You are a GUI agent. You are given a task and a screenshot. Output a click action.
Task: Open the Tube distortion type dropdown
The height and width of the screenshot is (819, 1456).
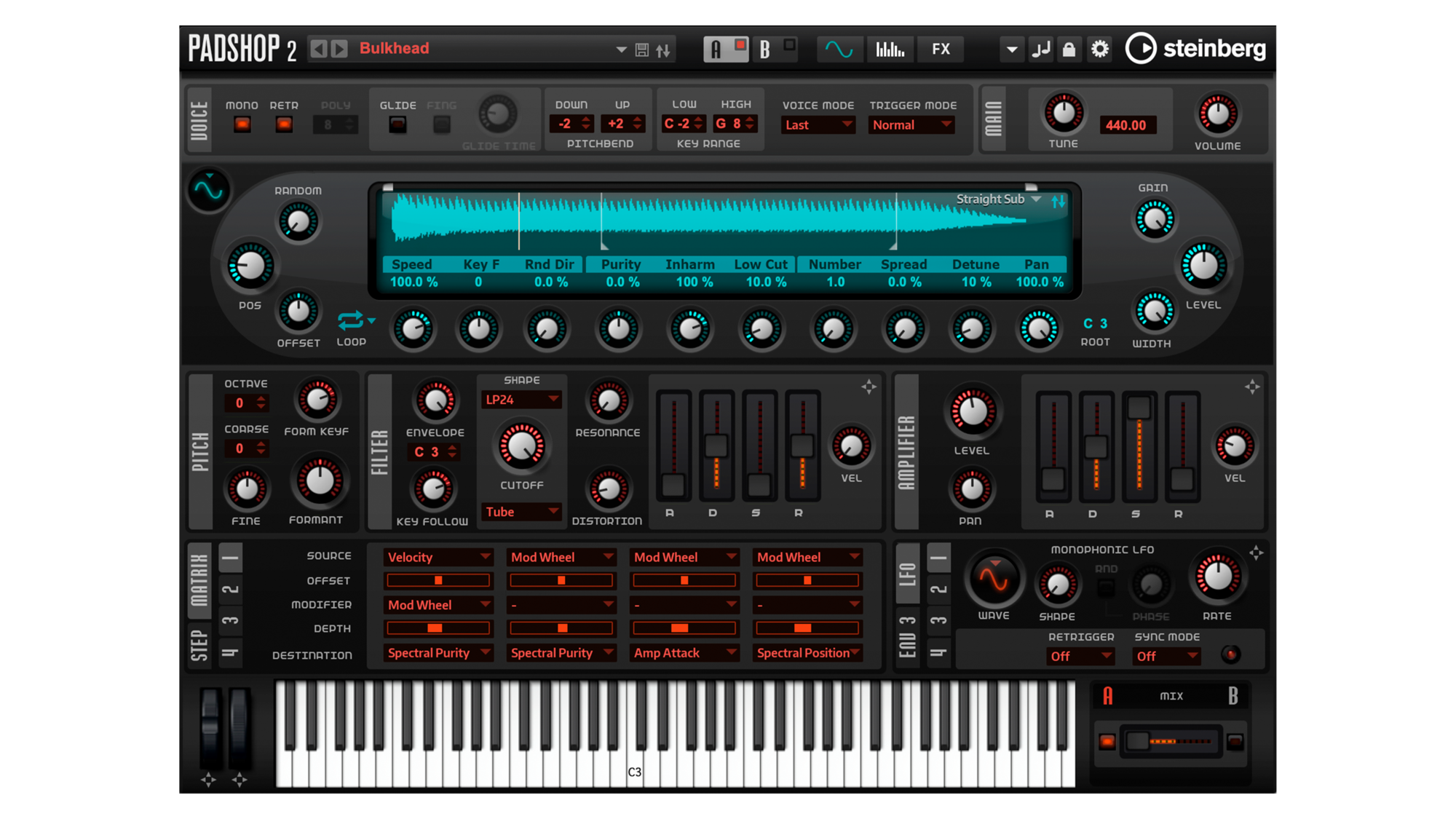521,512
